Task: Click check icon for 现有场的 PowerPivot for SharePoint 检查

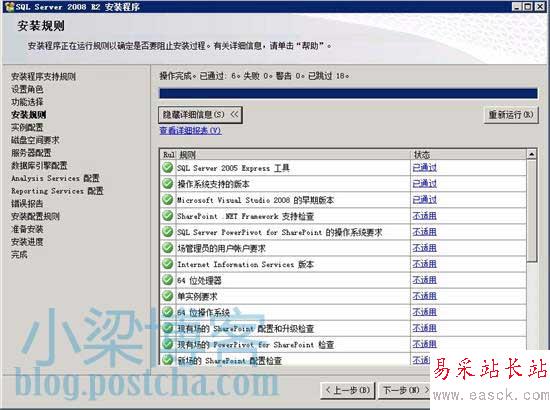Action: [x=168, y=344]
